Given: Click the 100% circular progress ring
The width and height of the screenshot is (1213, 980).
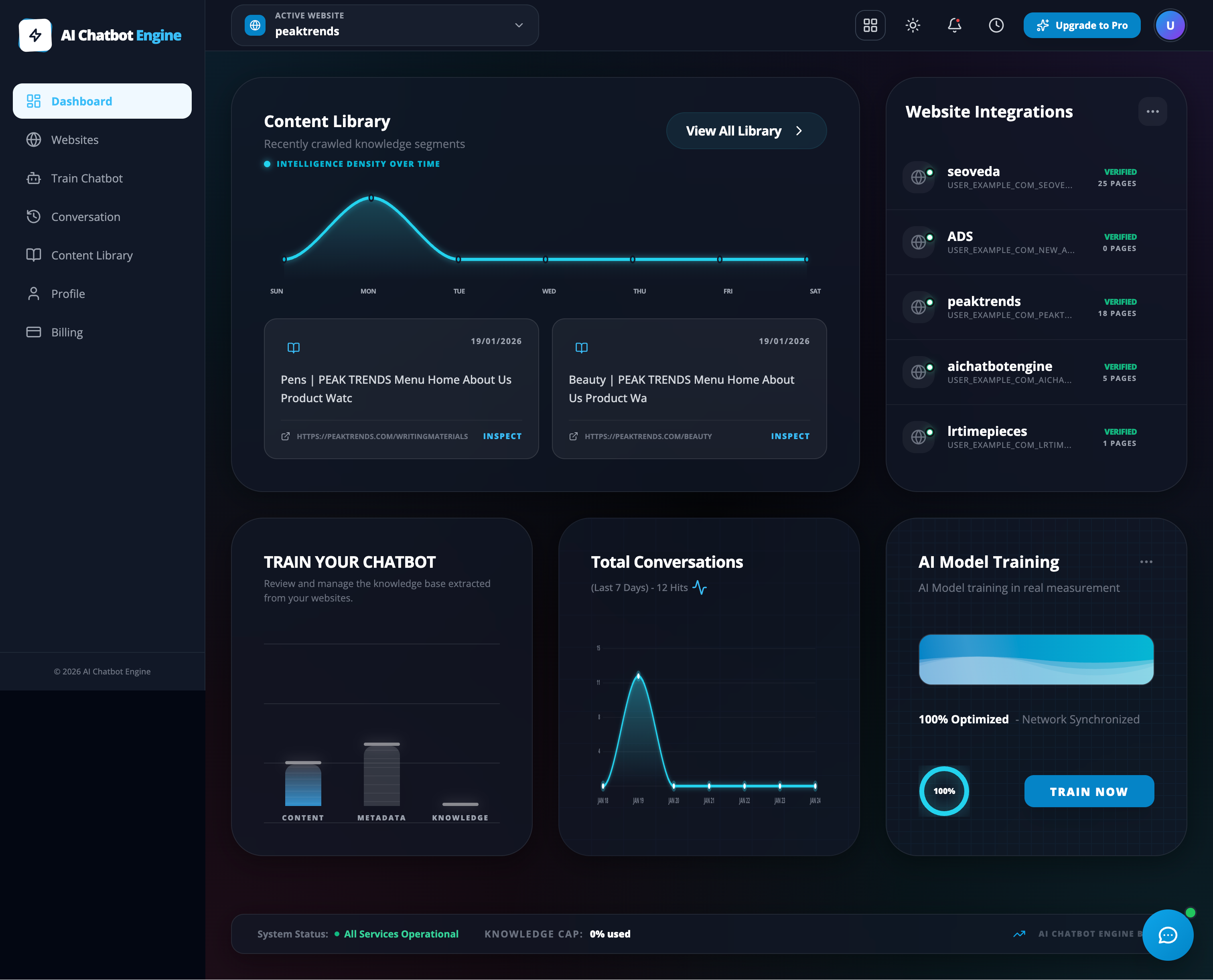Looking at the screenshot, I should [x=944, y=791].
